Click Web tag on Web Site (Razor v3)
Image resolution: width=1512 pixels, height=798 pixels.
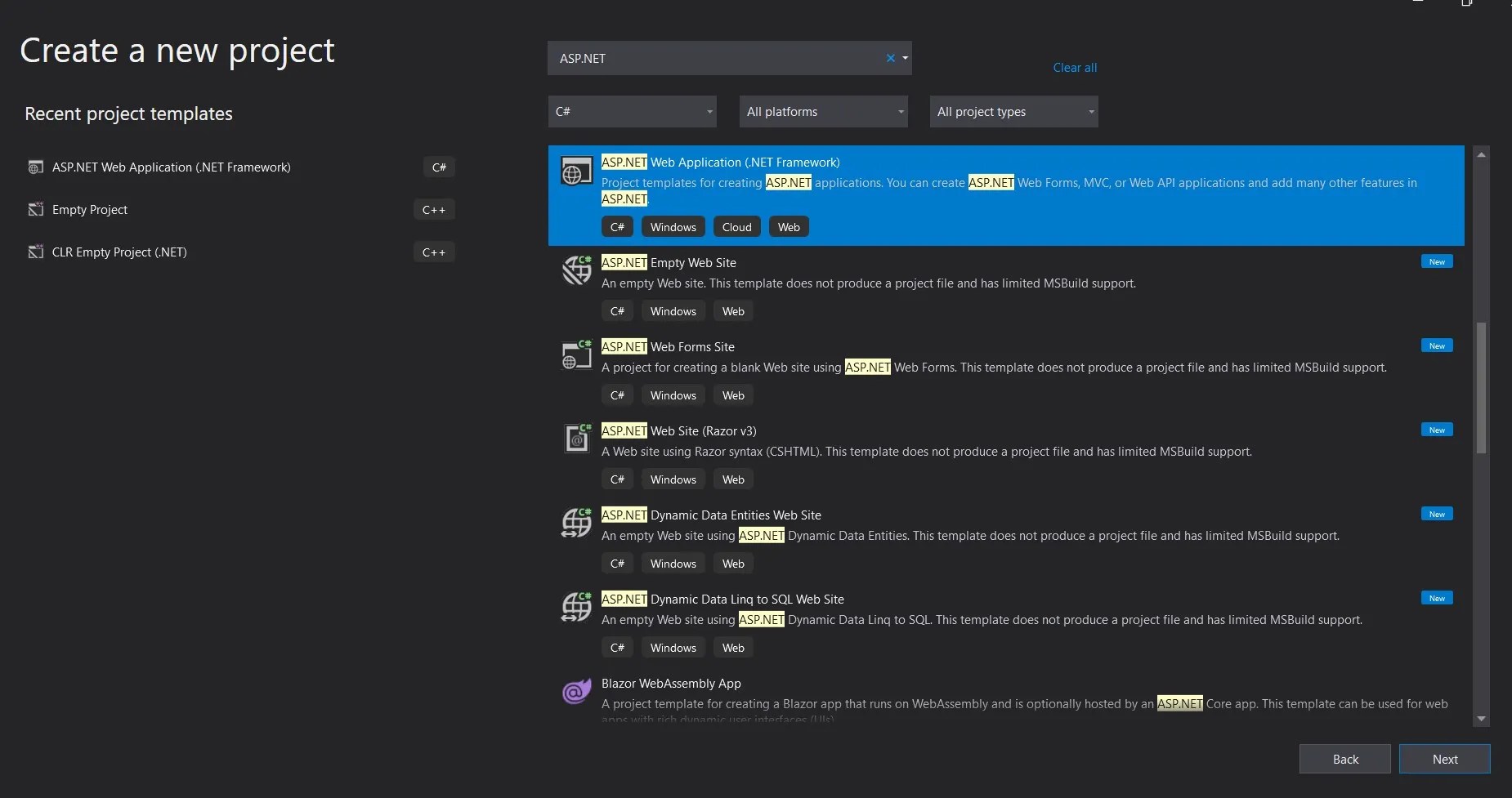[x=733, y=479]
